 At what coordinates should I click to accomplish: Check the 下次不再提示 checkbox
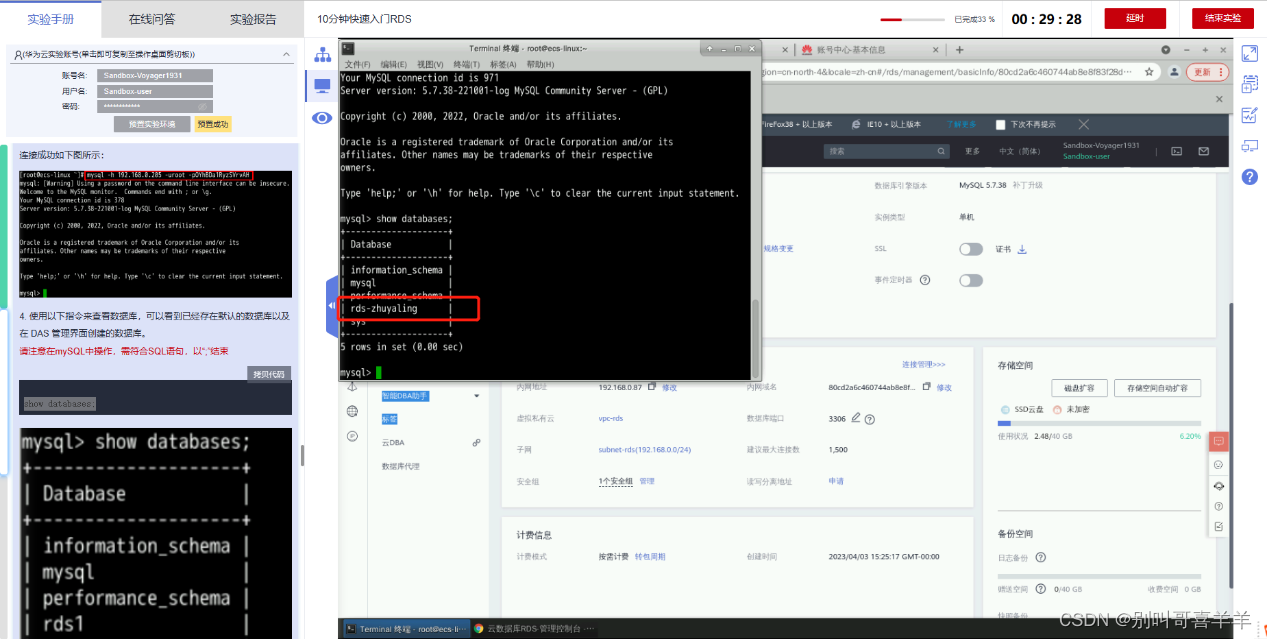click(x=1000, y=125)
